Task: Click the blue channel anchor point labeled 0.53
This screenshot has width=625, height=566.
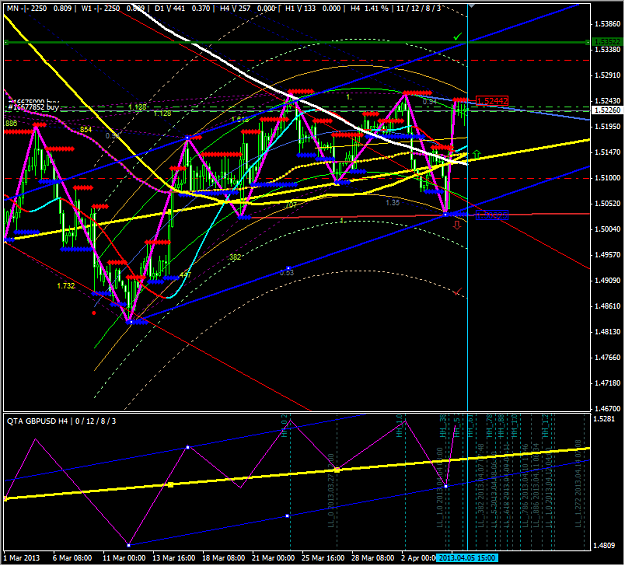Action: [289, 268]
